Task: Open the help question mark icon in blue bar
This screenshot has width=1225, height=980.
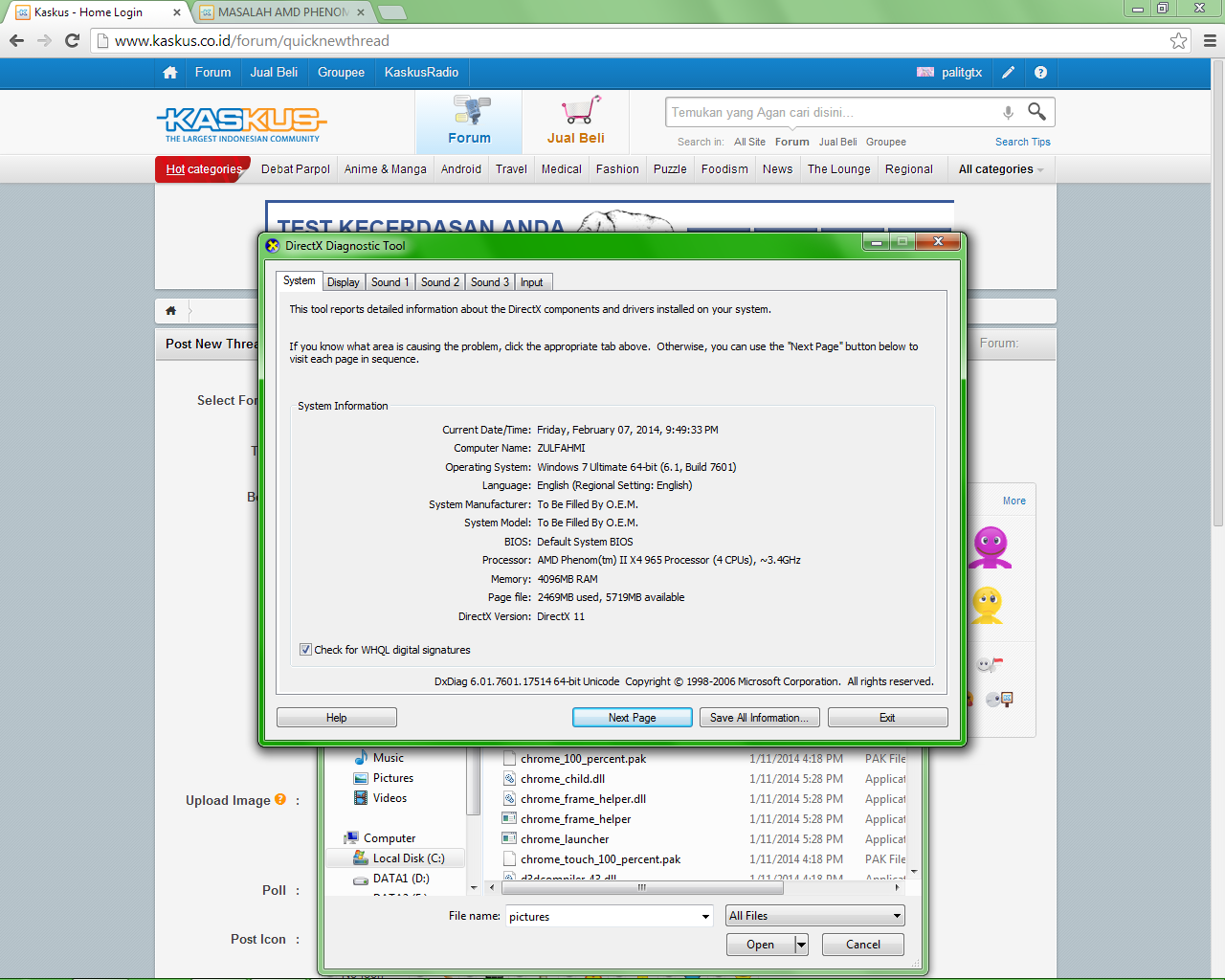Action: (x=1040, y=72)
